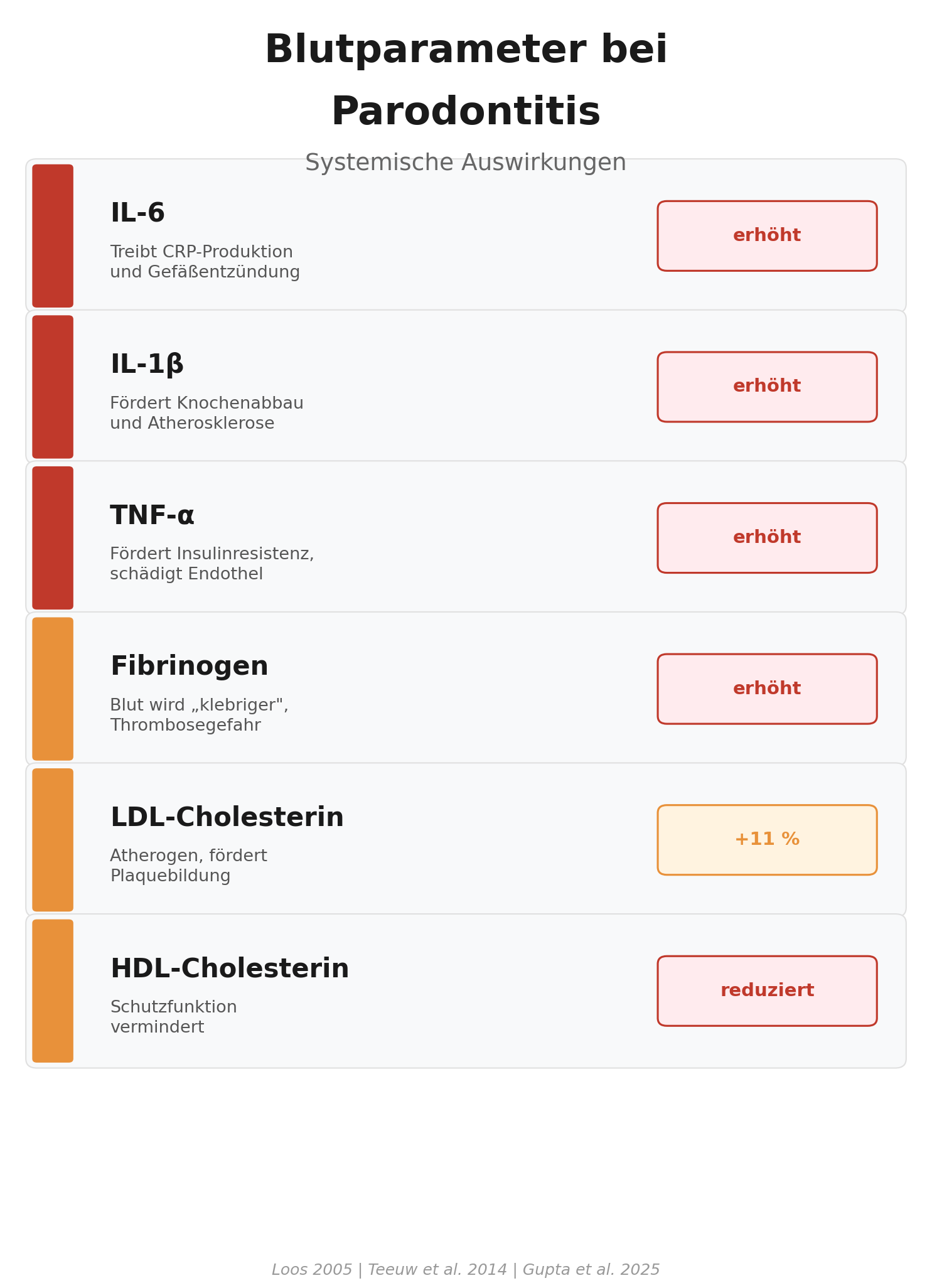Click the "LDL-Cholesterin" heading
Viewport: 932px width, 1288px height.
coord(227,818)
